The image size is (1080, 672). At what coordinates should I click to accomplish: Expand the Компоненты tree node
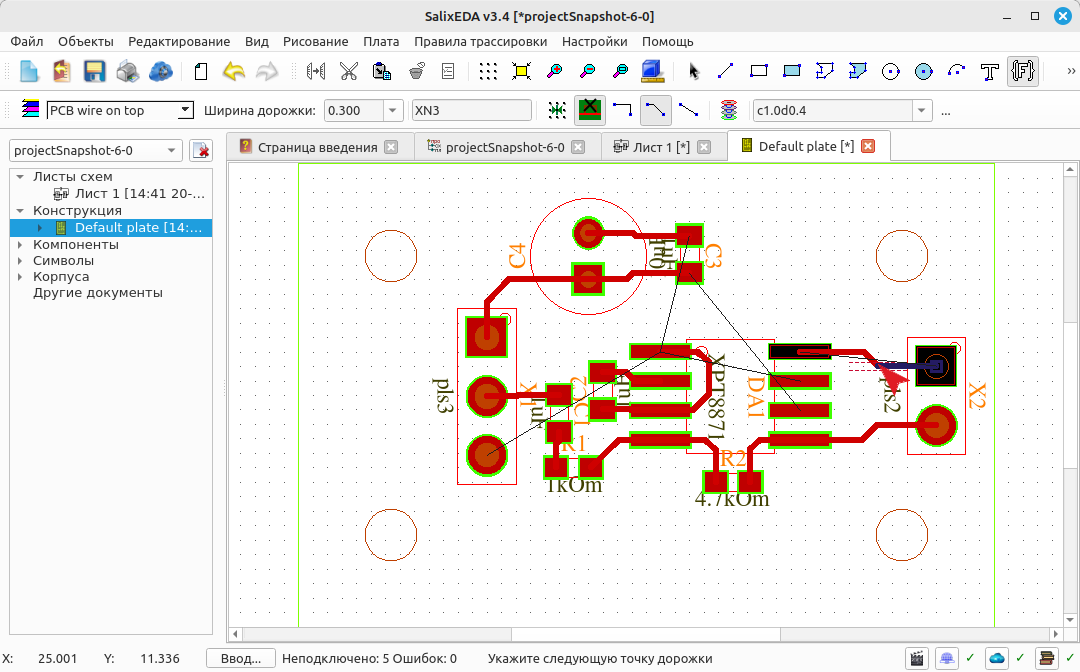[20, 244]
